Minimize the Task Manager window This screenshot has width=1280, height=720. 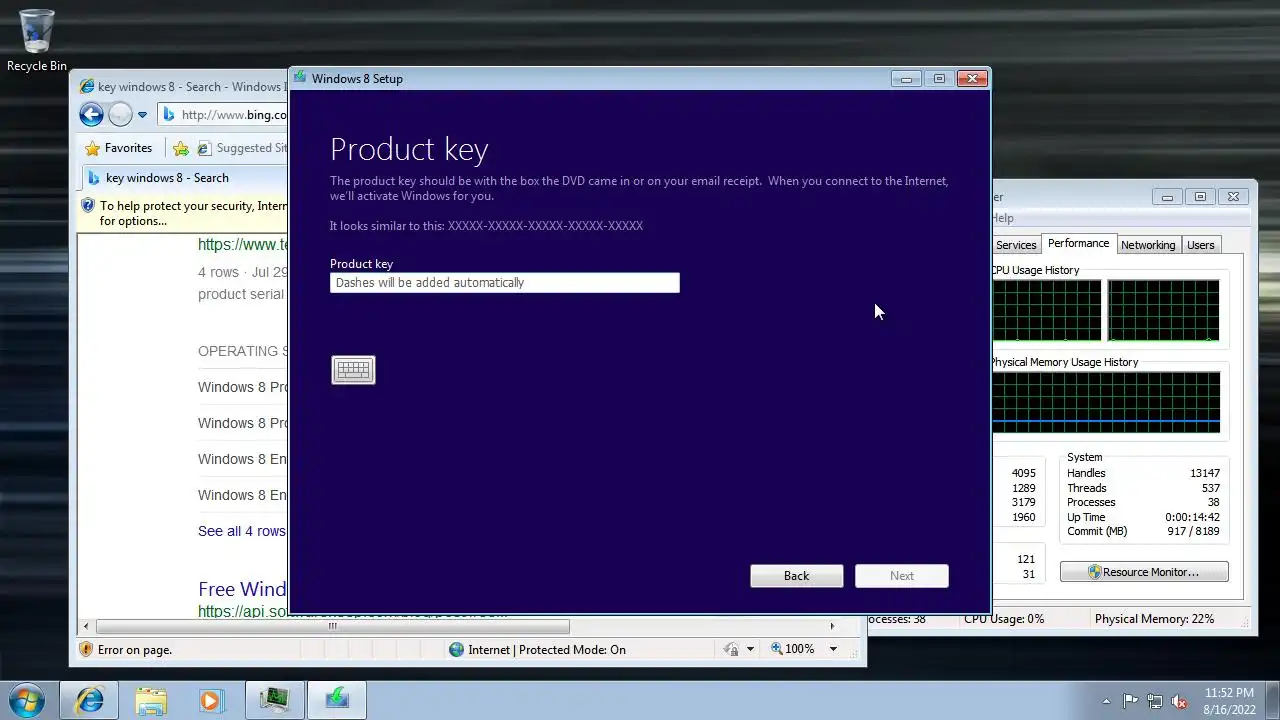1167,197
